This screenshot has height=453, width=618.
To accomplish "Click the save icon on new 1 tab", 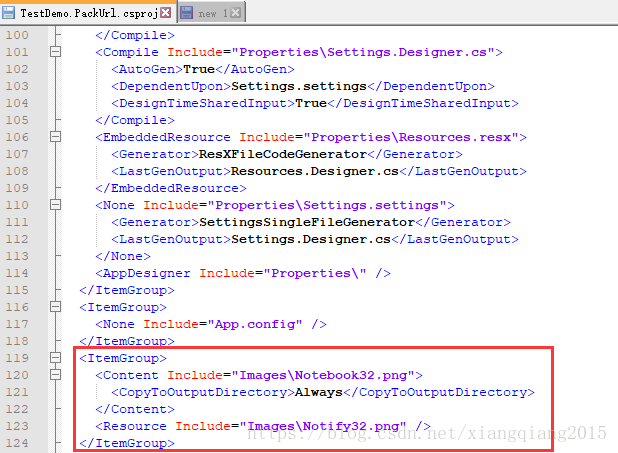I will click(x=187, y=13).
